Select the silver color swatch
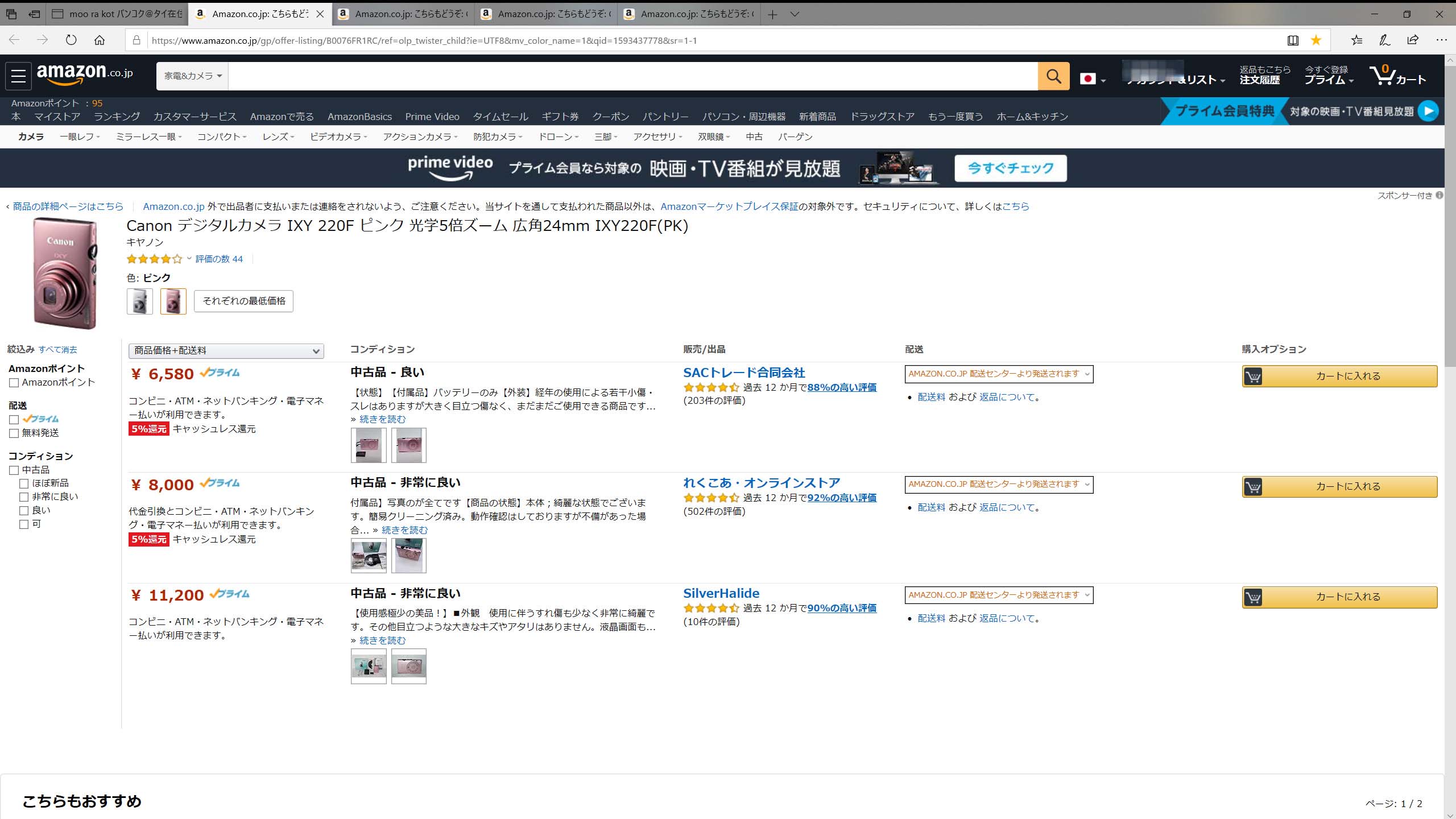Viewport: 1456px width, 819px height. click(x=140, y=301)
